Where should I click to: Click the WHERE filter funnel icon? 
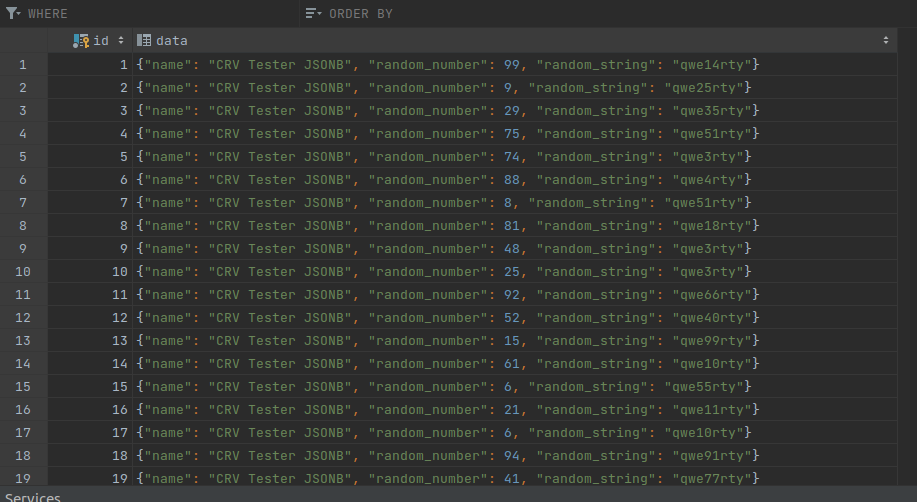point(13,14)
